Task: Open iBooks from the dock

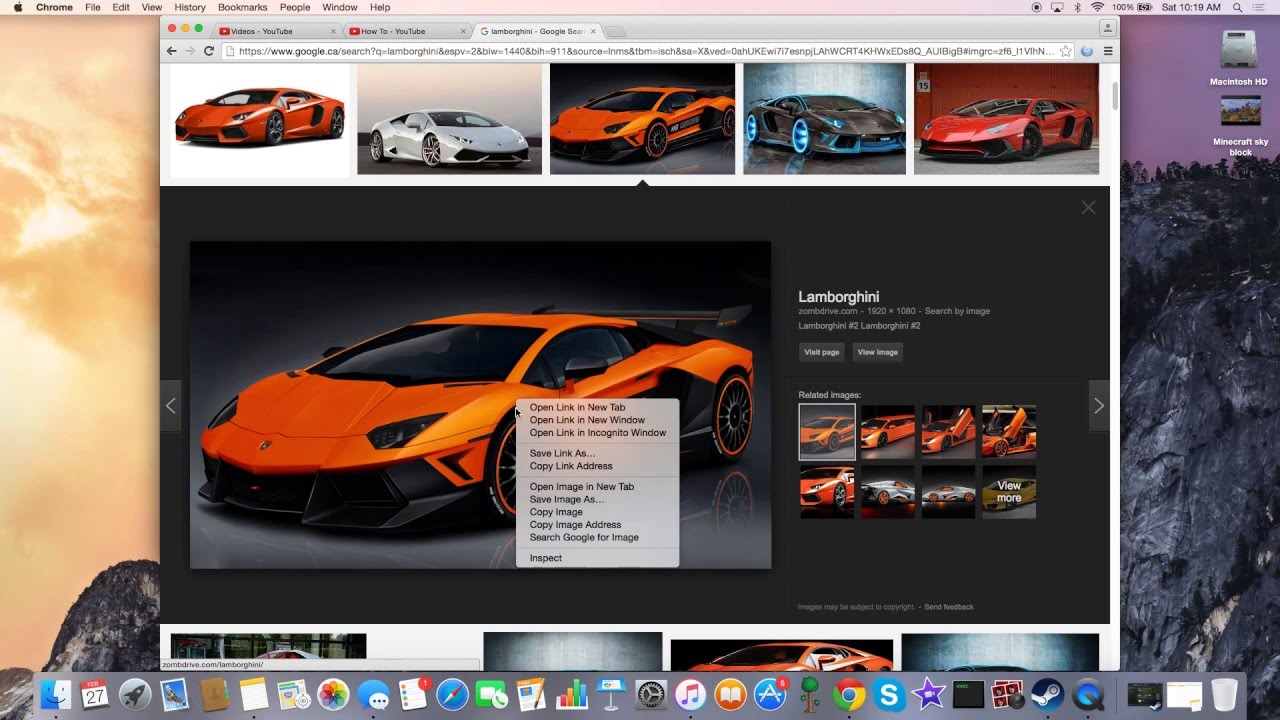Action: click(730, 693)
